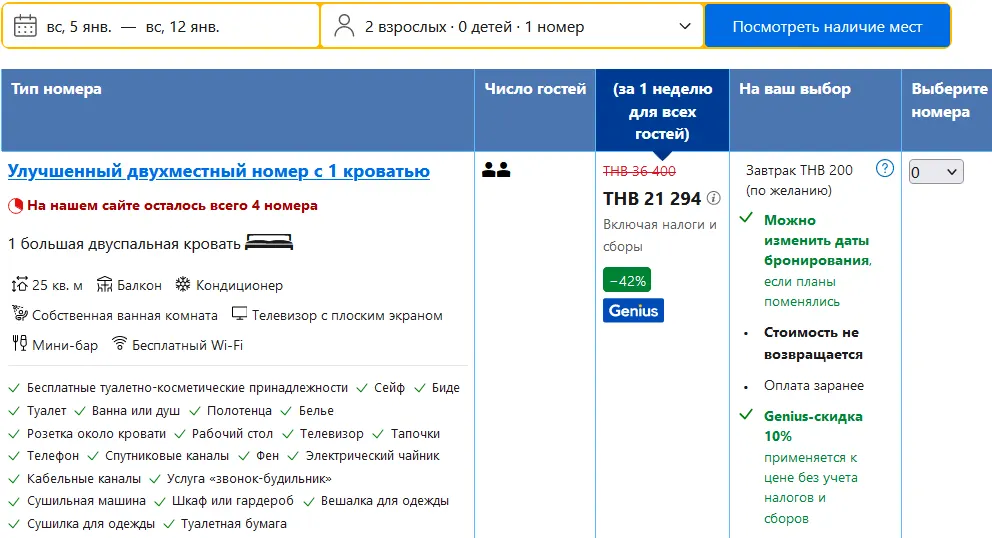Open the room quantity dropdown
Image resolution: width=992 pixels, height=538 pixels.
(935, 172)
